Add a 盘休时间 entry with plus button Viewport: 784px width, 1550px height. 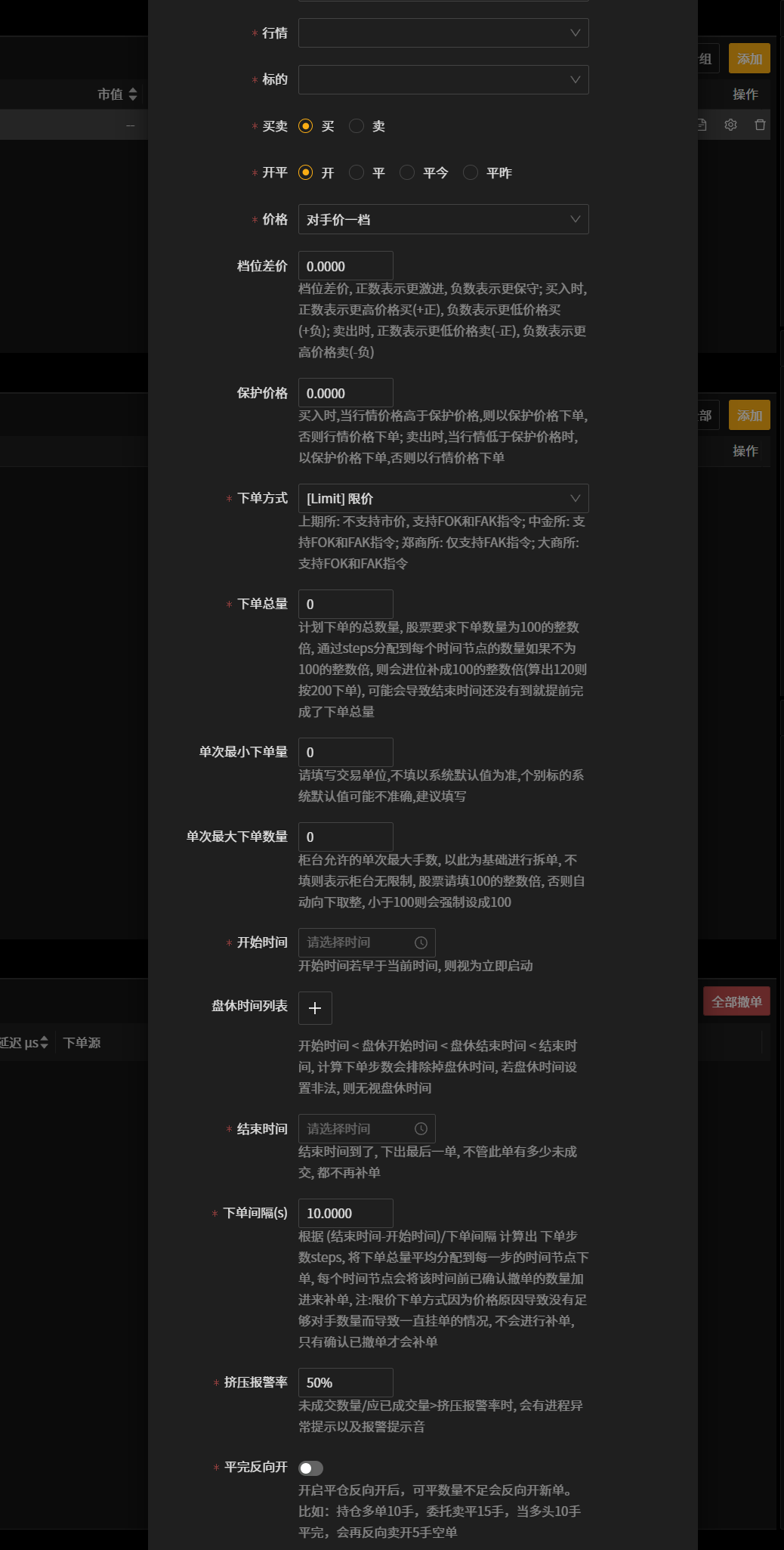(x=315, y=1008)
